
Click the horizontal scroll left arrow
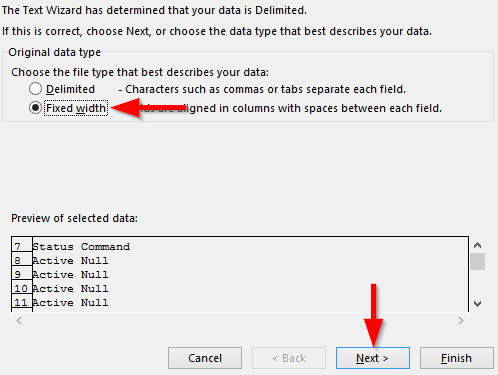[19, 320]
